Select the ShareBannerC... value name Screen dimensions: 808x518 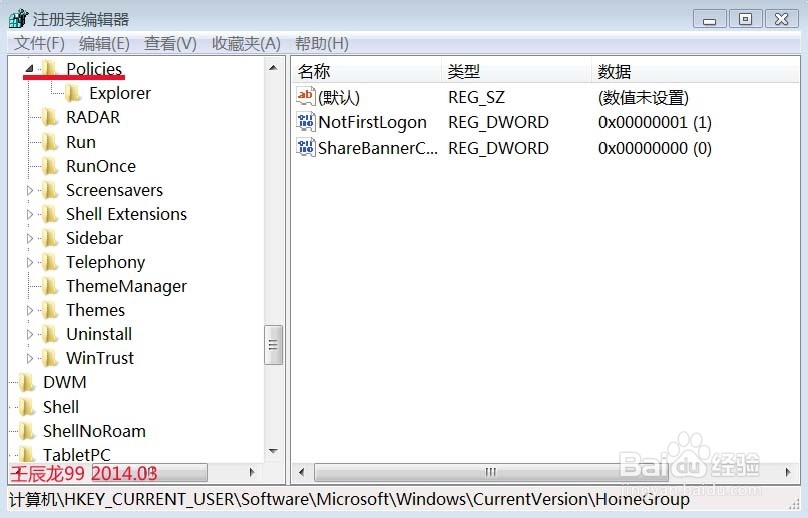coord(378,148)
